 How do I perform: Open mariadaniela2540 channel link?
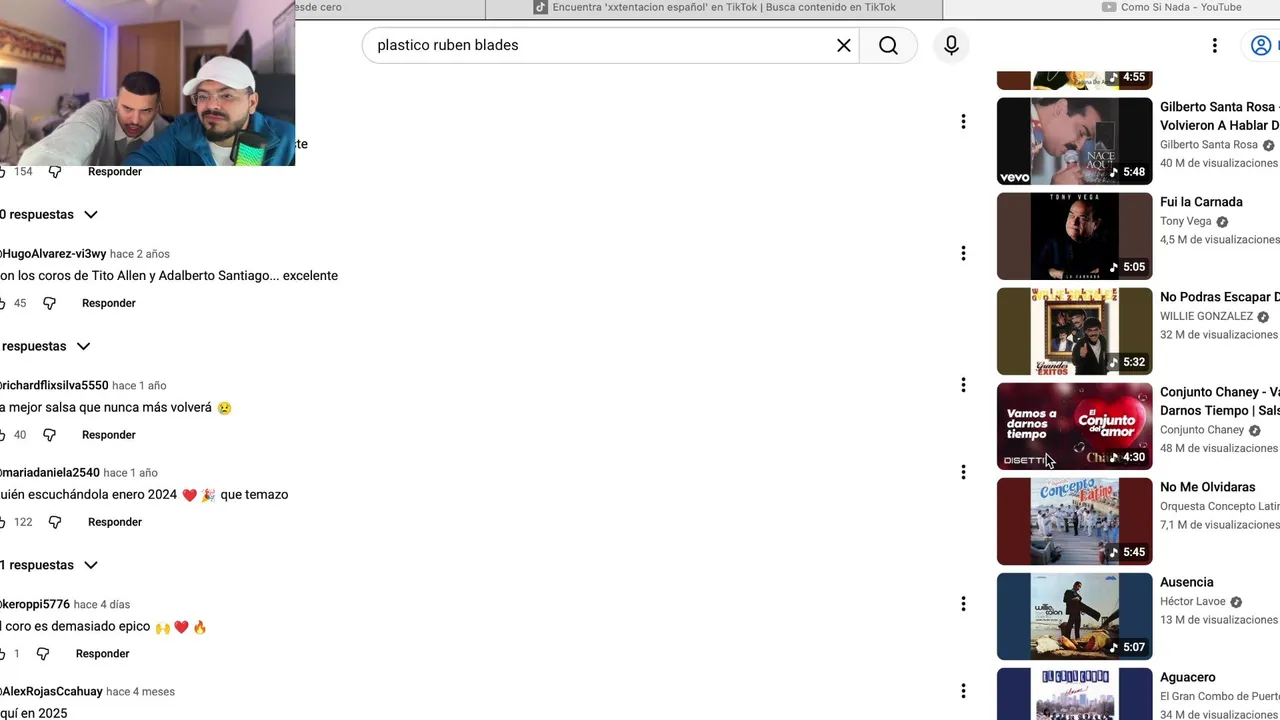pos(50,473)
